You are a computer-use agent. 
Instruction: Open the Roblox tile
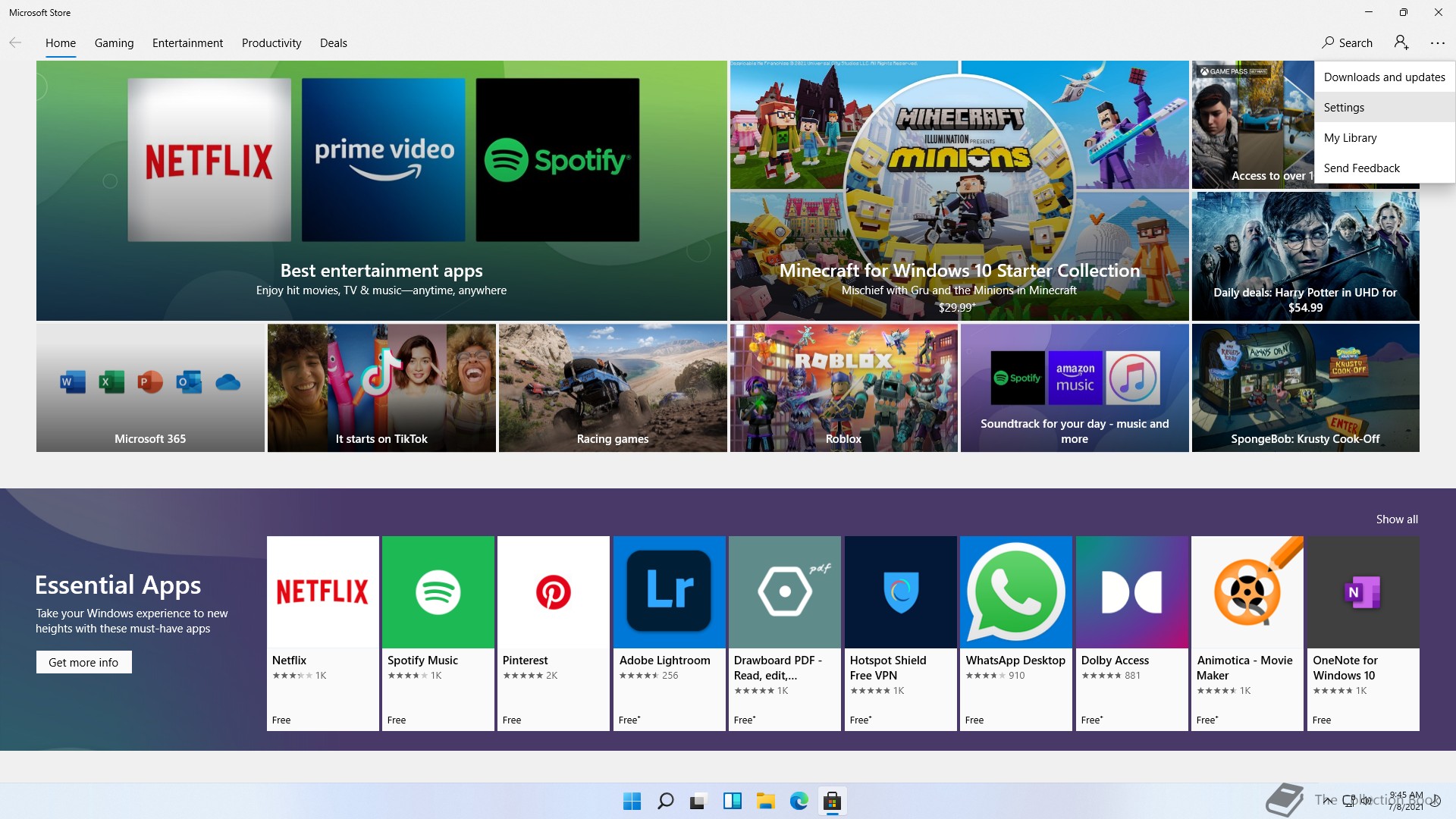(844, 388)
